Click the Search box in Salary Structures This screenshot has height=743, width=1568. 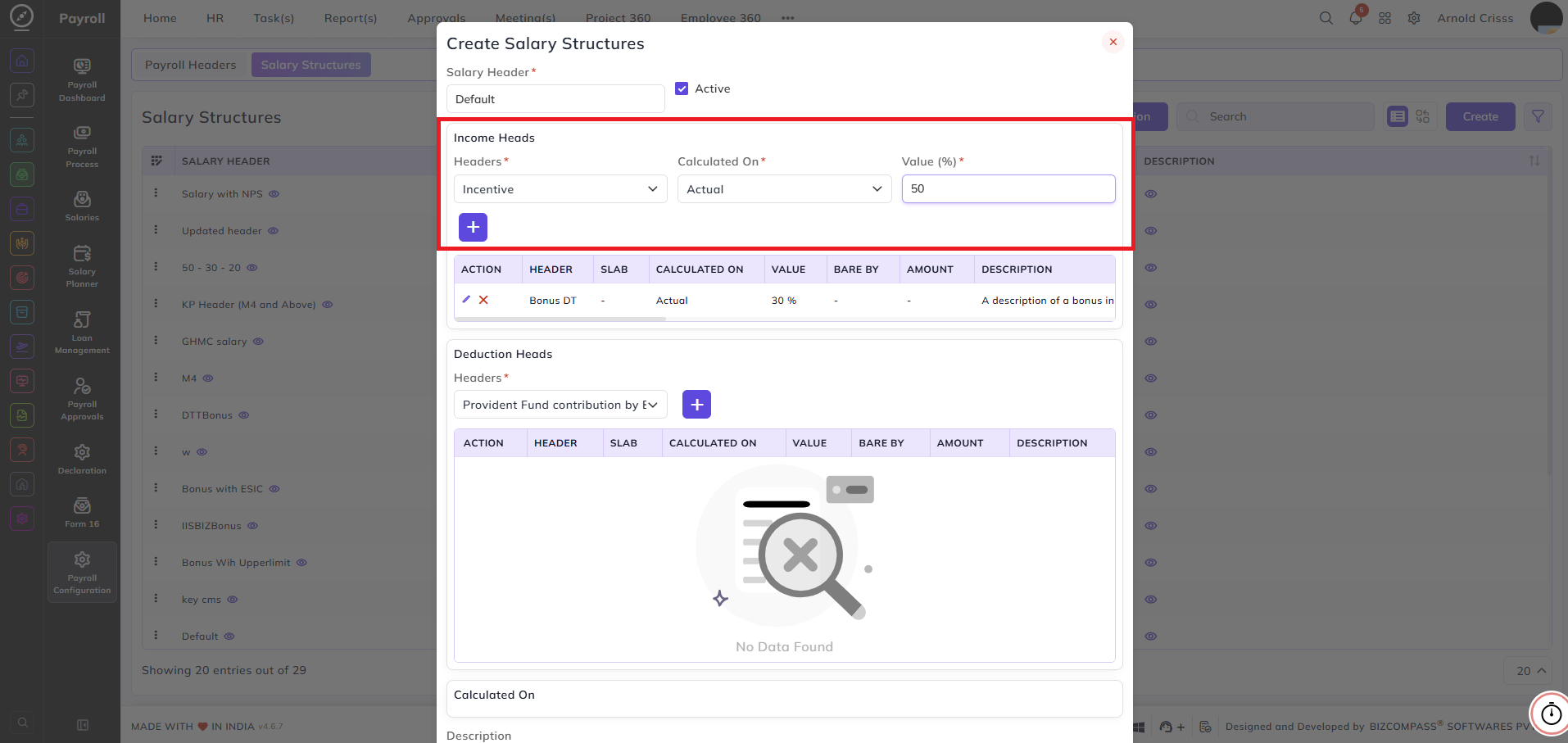1276,116
